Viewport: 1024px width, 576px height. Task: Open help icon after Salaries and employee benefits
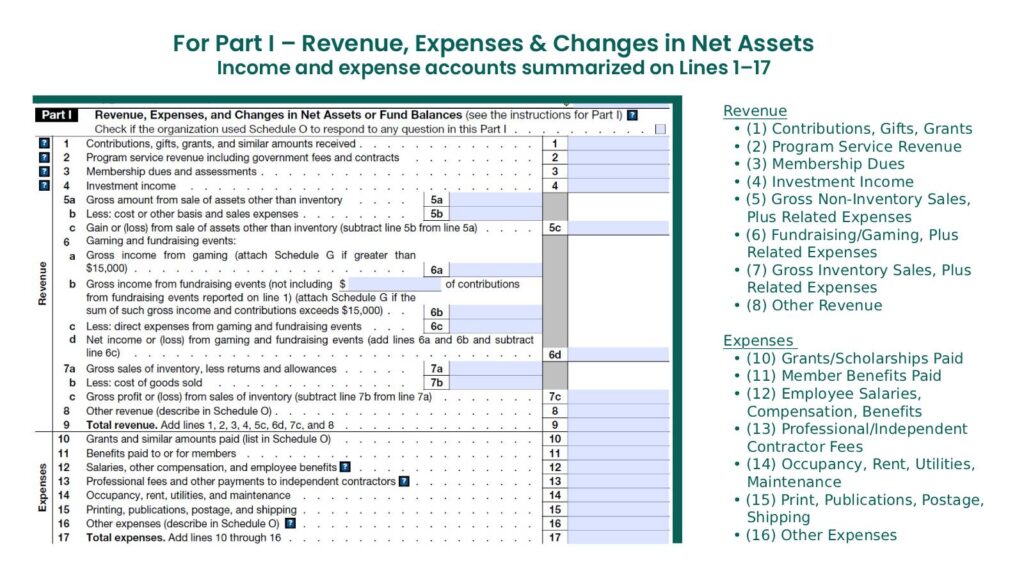pyautogui.click(x=344, y=467)
